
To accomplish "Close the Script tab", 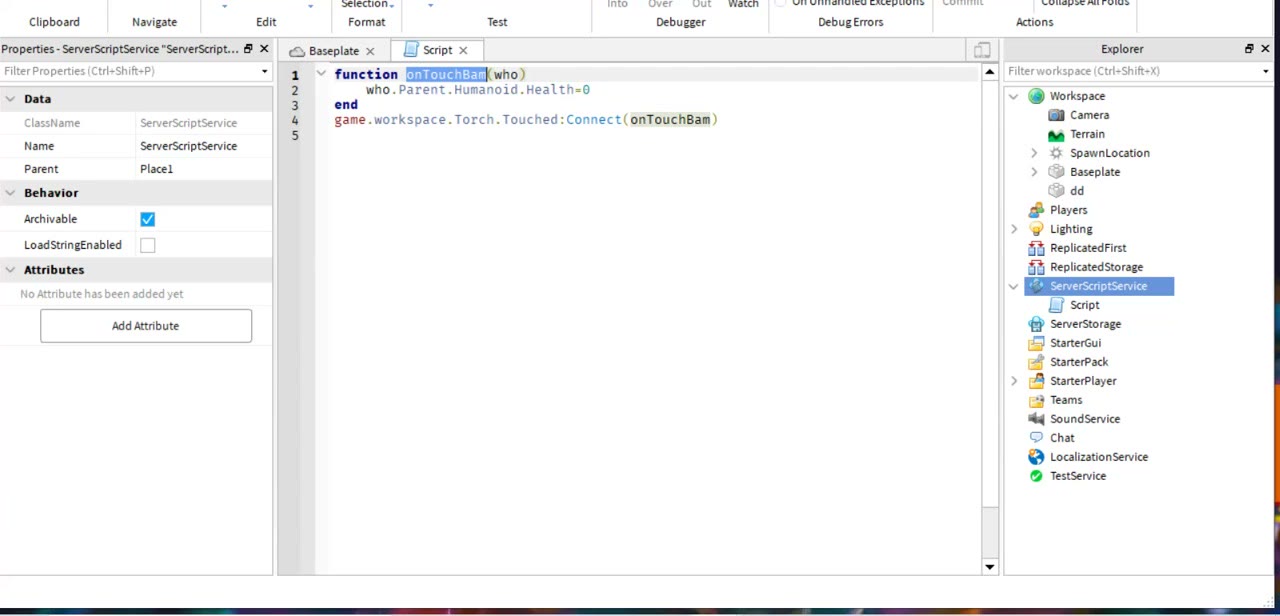I will tap(463, 50).
